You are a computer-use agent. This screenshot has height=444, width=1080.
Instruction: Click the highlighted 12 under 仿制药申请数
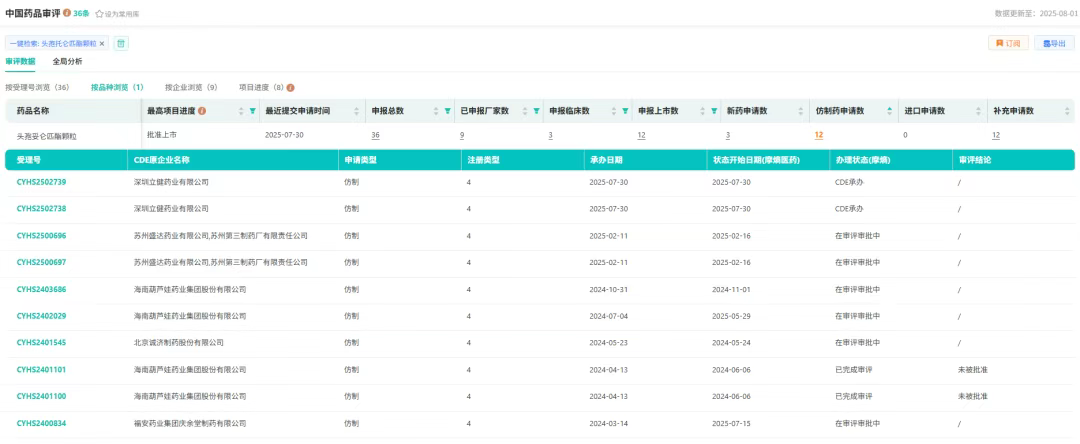coord(819,135)
